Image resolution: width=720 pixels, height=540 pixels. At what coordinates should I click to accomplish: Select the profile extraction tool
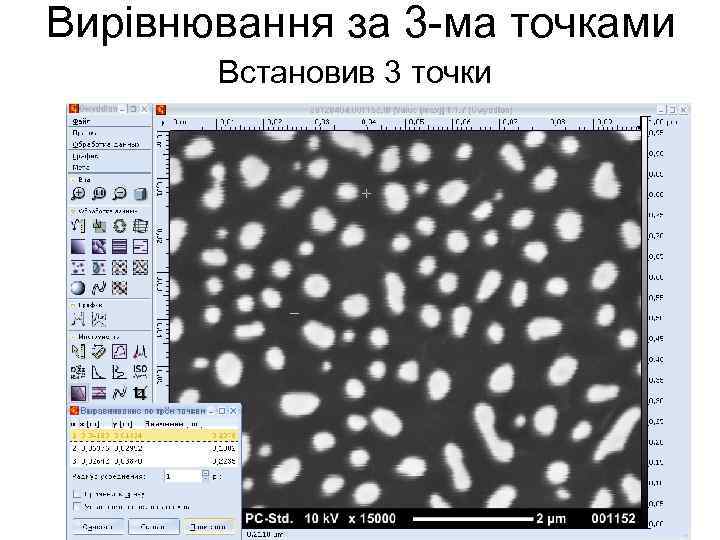tap(120, 351)
